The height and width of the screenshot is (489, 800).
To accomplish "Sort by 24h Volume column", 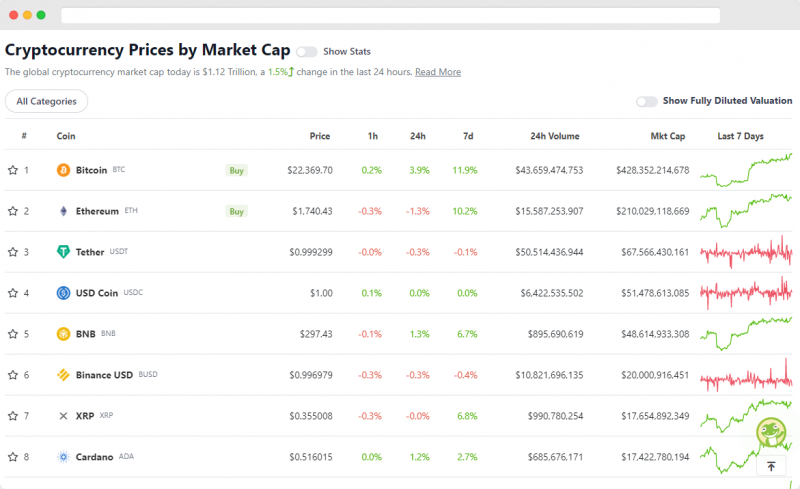I will pyautogui.click(x=555, y=136).
